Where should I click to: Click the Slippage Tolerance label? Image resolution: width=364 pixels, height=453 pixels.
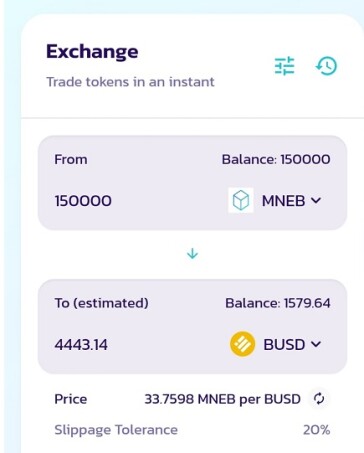116,430
